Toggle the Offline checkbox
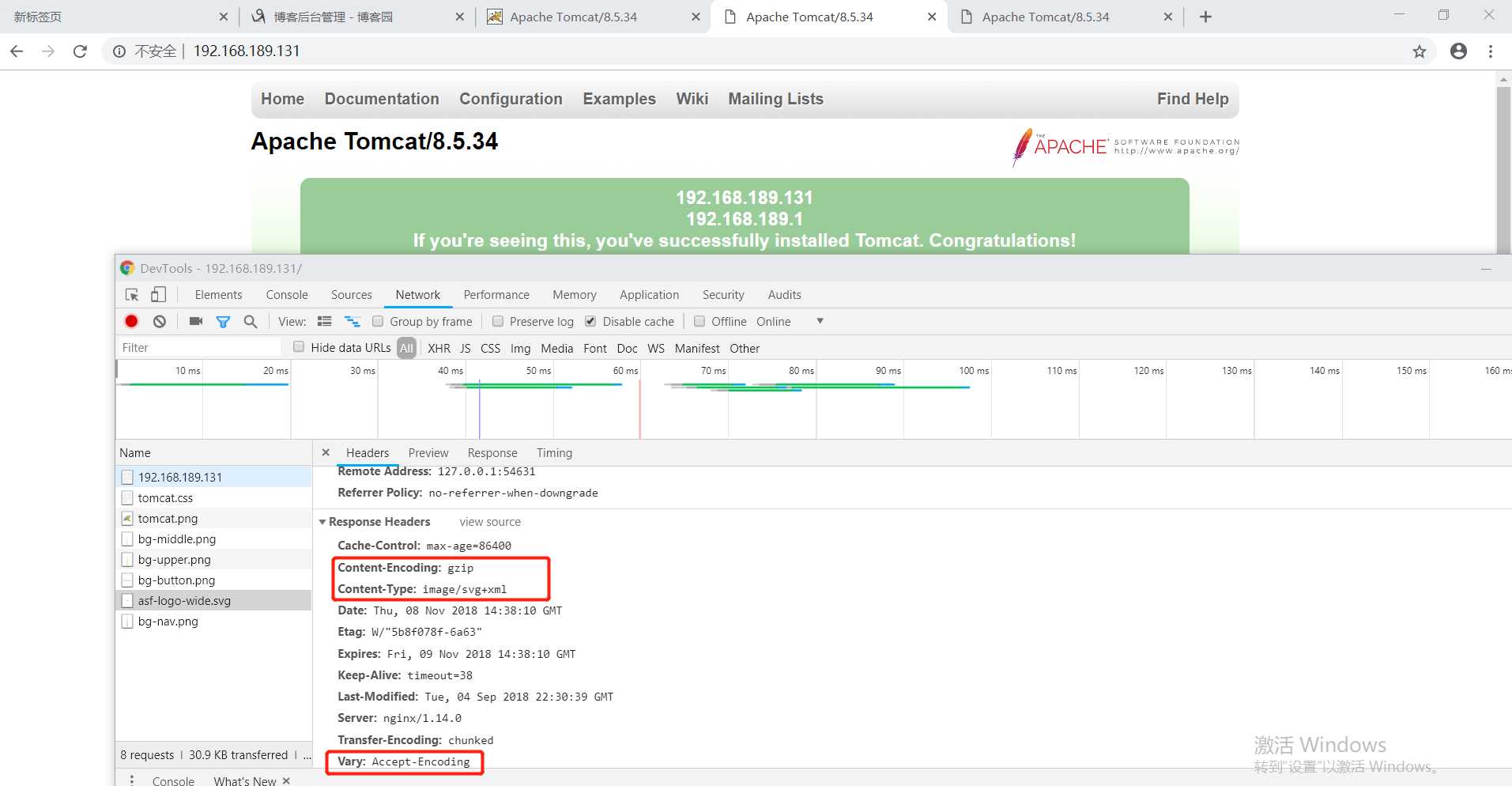The image size is (1512, 786). click(x=699, y=321)
